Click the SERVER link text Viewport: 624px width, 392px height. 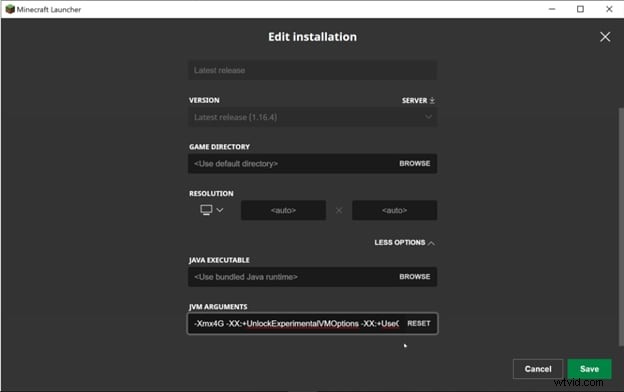414,100
